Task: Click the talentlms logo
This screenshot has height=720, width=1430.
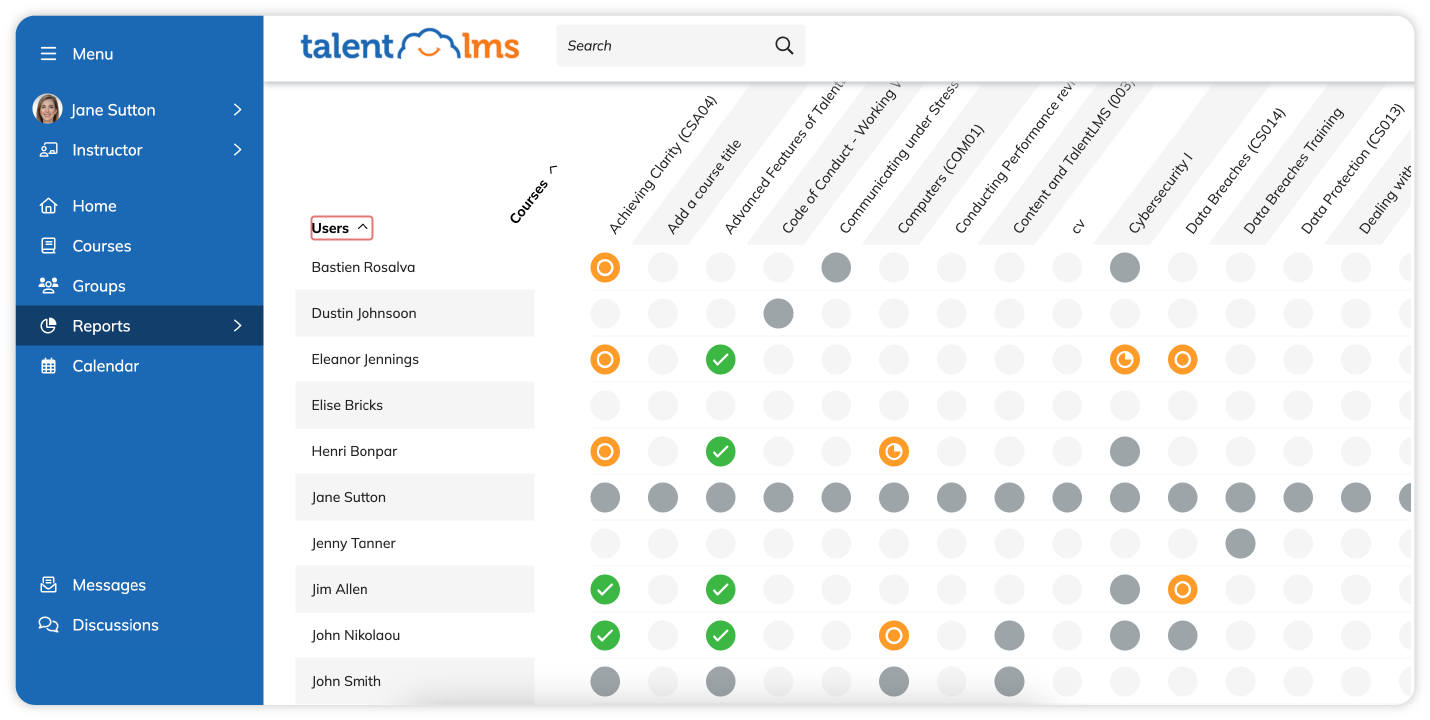Action: pyautogui.click(x=410, y=45)
